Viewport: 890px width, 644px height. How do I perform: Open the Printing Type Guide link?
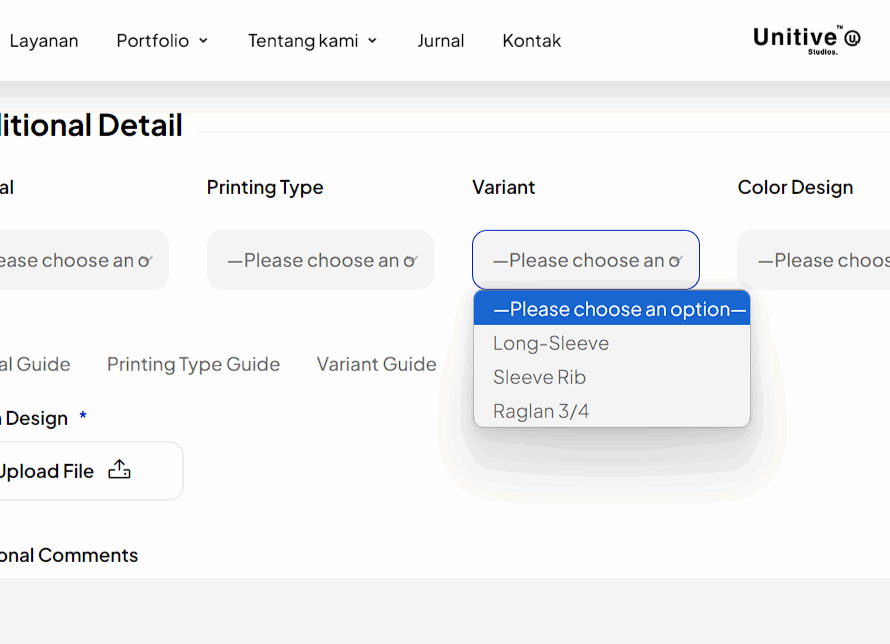click(x=193, y=364)
